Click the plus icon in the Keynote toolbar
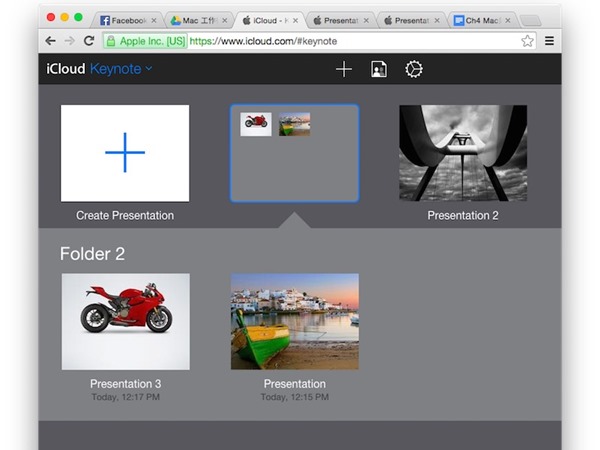This screenshot has width=600, height=450. (x=344, y=69)
